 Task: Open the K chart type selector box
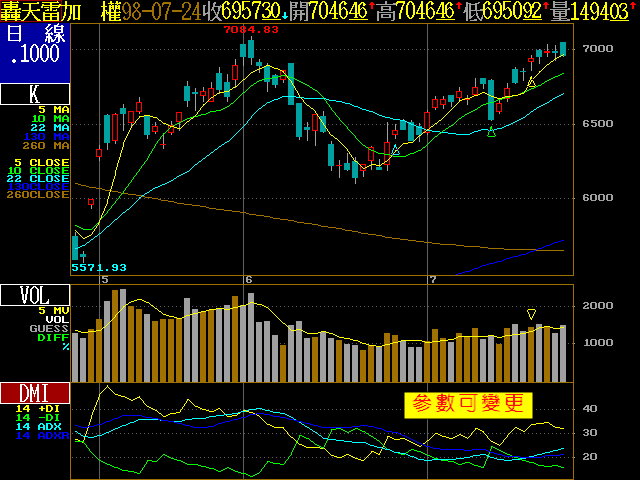(35, 95)
